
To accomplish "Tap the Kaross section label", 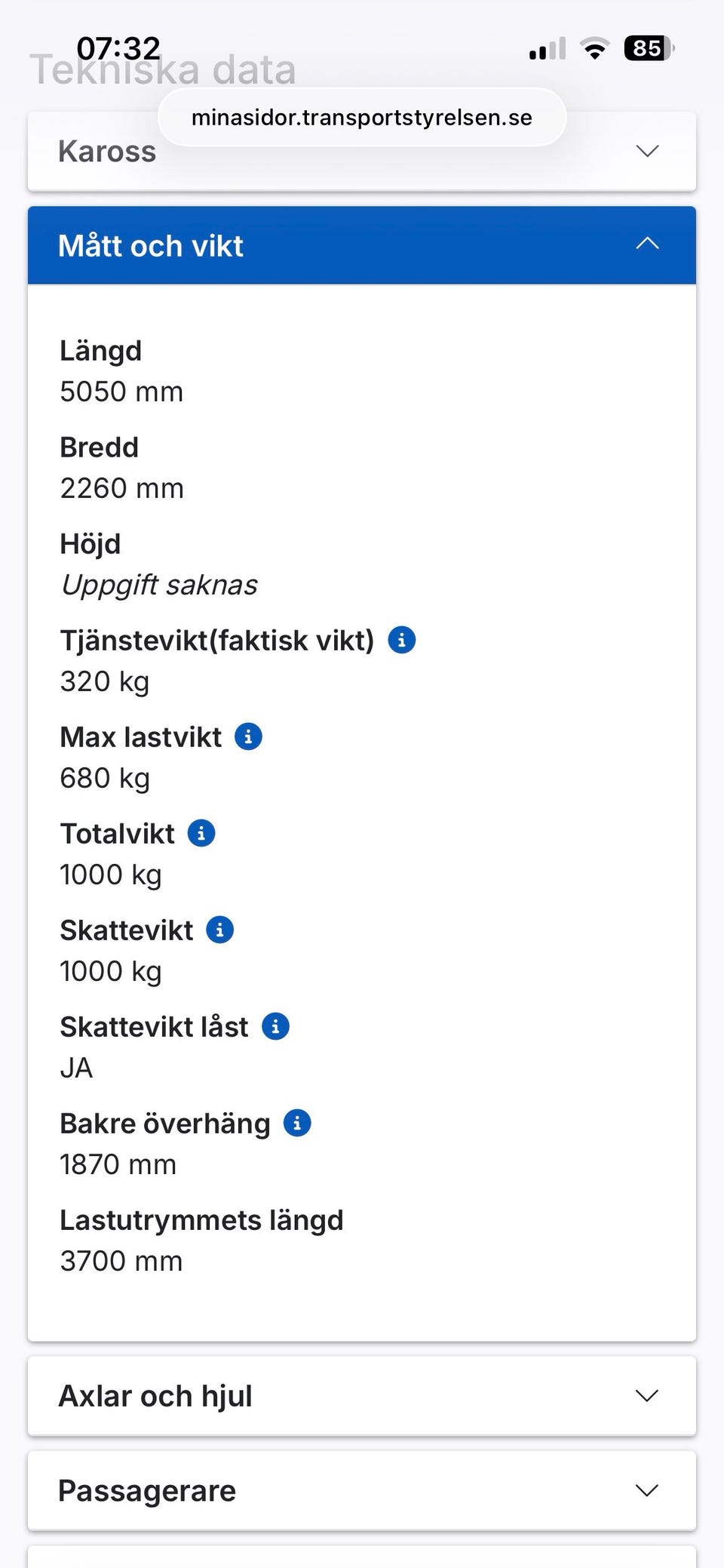I will tap(107, 151).
